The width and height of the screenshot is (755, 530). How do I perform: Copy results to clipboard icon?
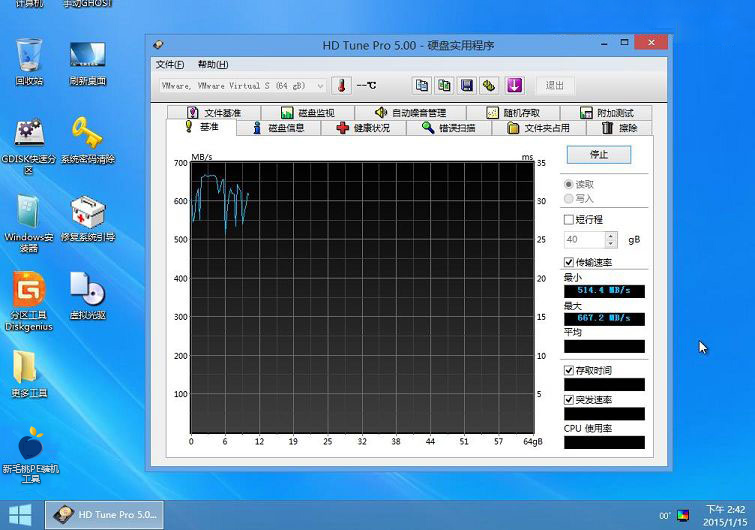421,86
